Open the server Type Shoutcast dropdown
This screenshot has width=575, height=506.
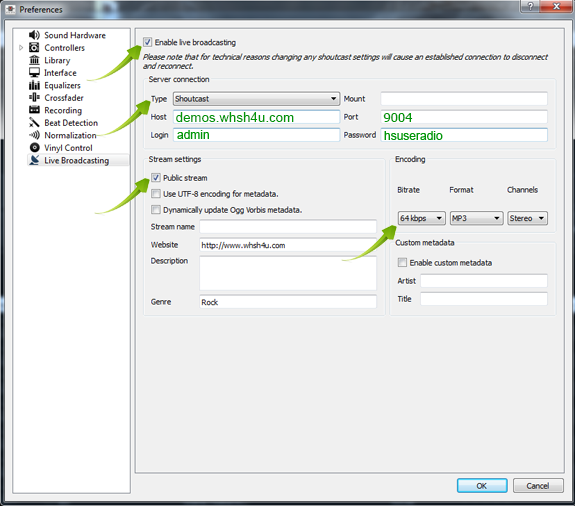pos(256,99)
